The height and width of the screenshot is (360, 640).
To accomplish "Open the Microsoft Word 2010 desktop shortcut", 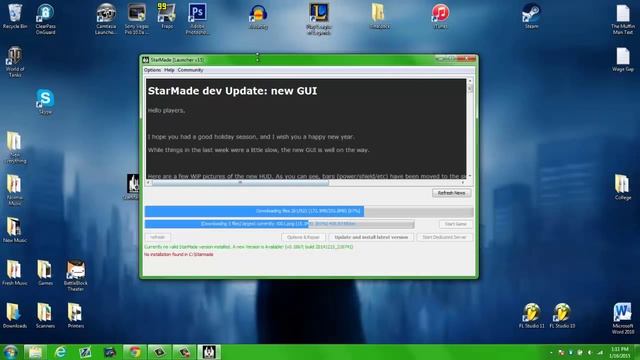I will (x=622, y=318).
